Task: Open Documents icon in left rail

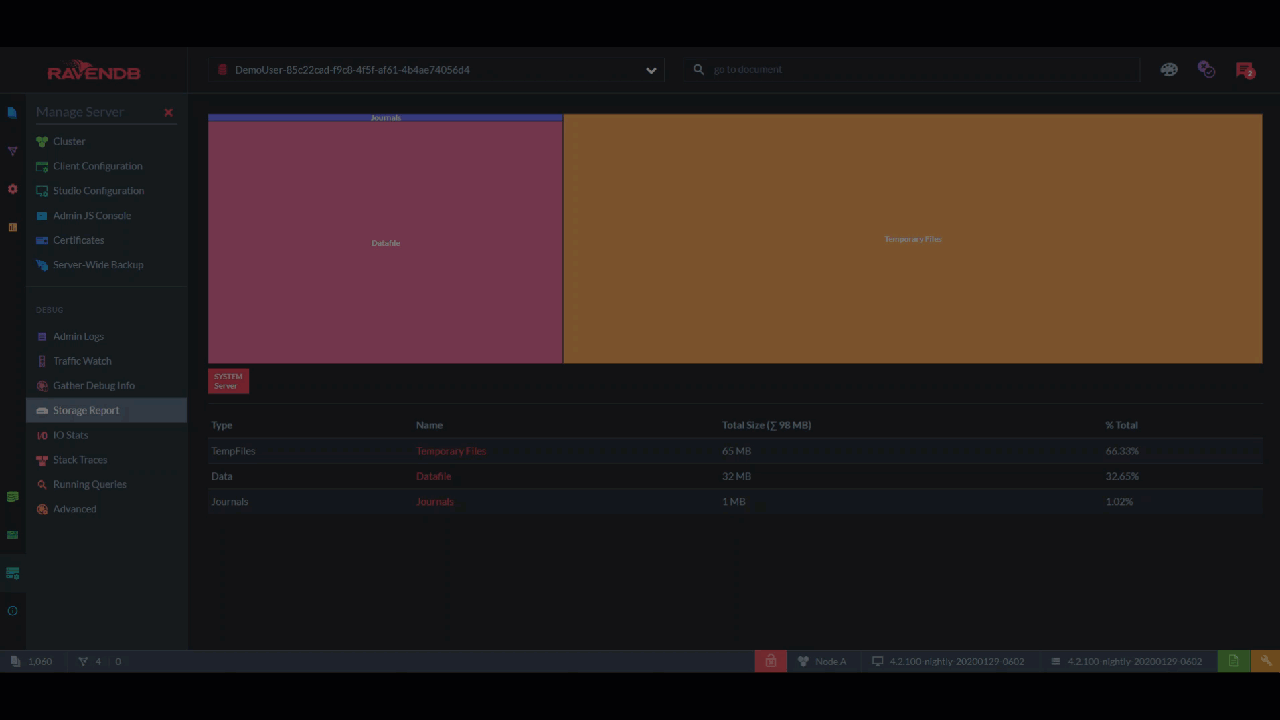Action: (x=12, y=113)
